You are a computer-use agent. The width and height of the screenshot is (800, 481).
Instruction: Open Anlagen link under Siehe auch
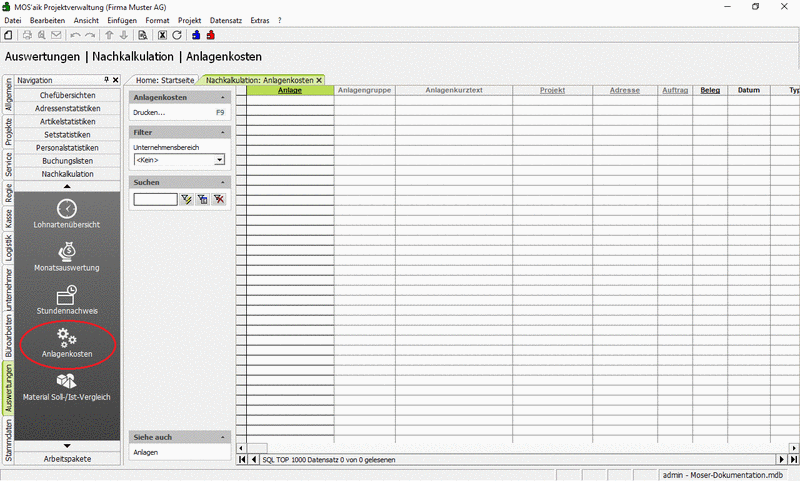(146, 452)
